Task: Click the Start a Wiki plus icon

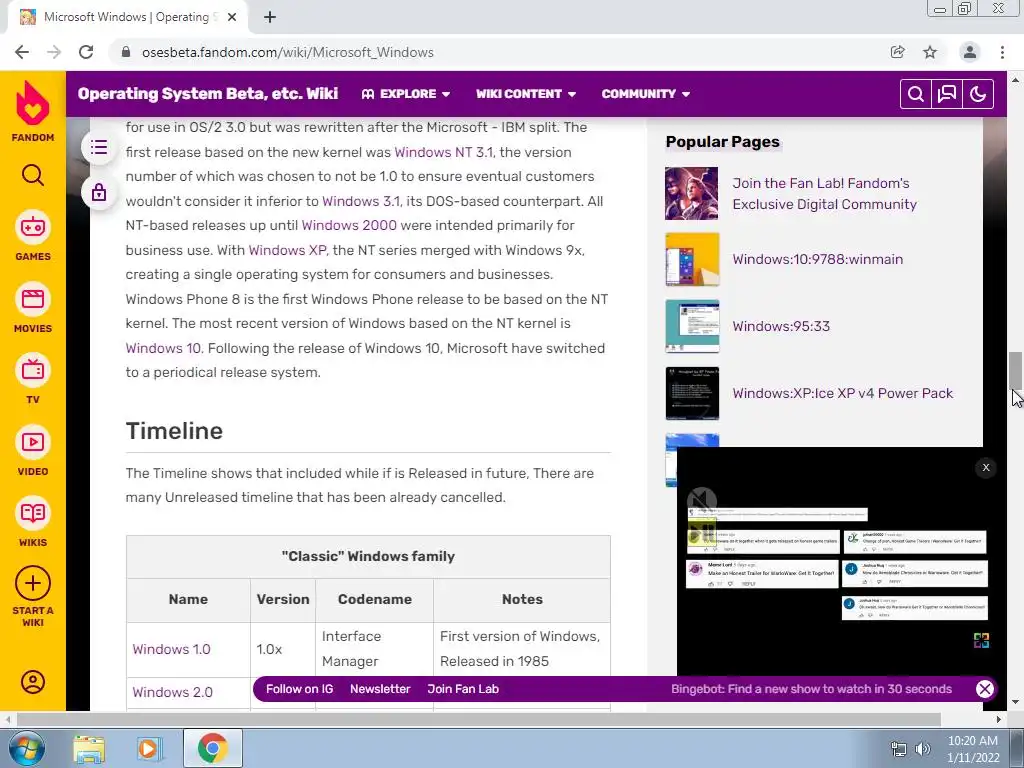Action: [33, 583]
